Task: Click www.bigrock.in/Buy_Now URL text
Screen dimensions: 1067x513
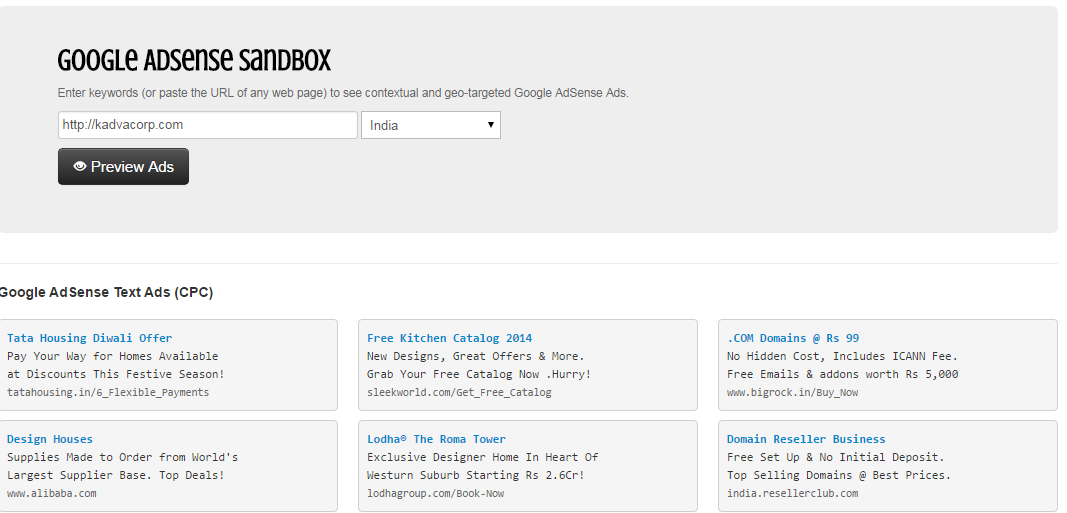Action: click(x=793, y=393)
